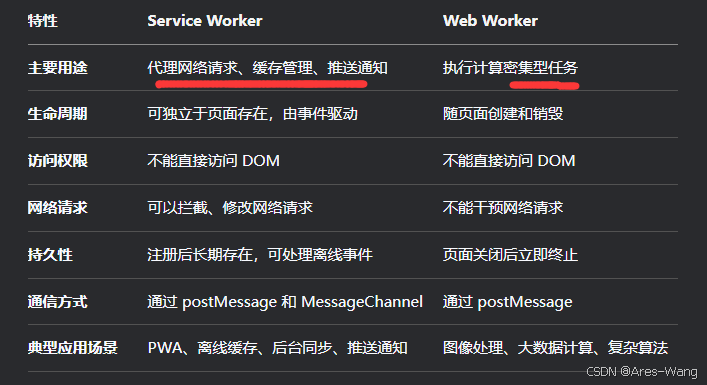Select the '典型应用场景' row label
Image resolution: width=707 pixels, height=385 pixels.
[x=73, y=348]
